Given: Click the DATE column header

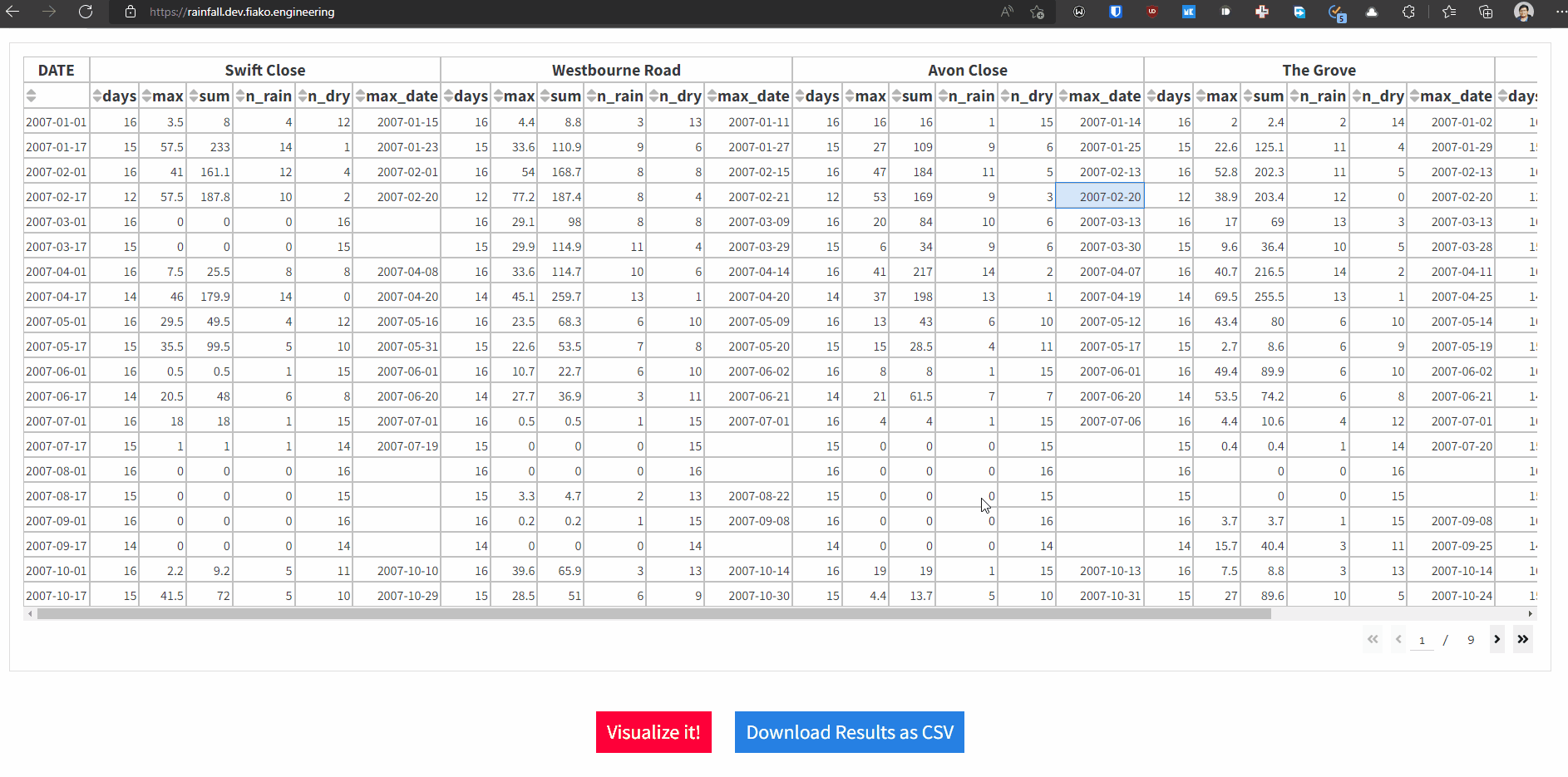Looking at the screenshot, I should [57, 71].
